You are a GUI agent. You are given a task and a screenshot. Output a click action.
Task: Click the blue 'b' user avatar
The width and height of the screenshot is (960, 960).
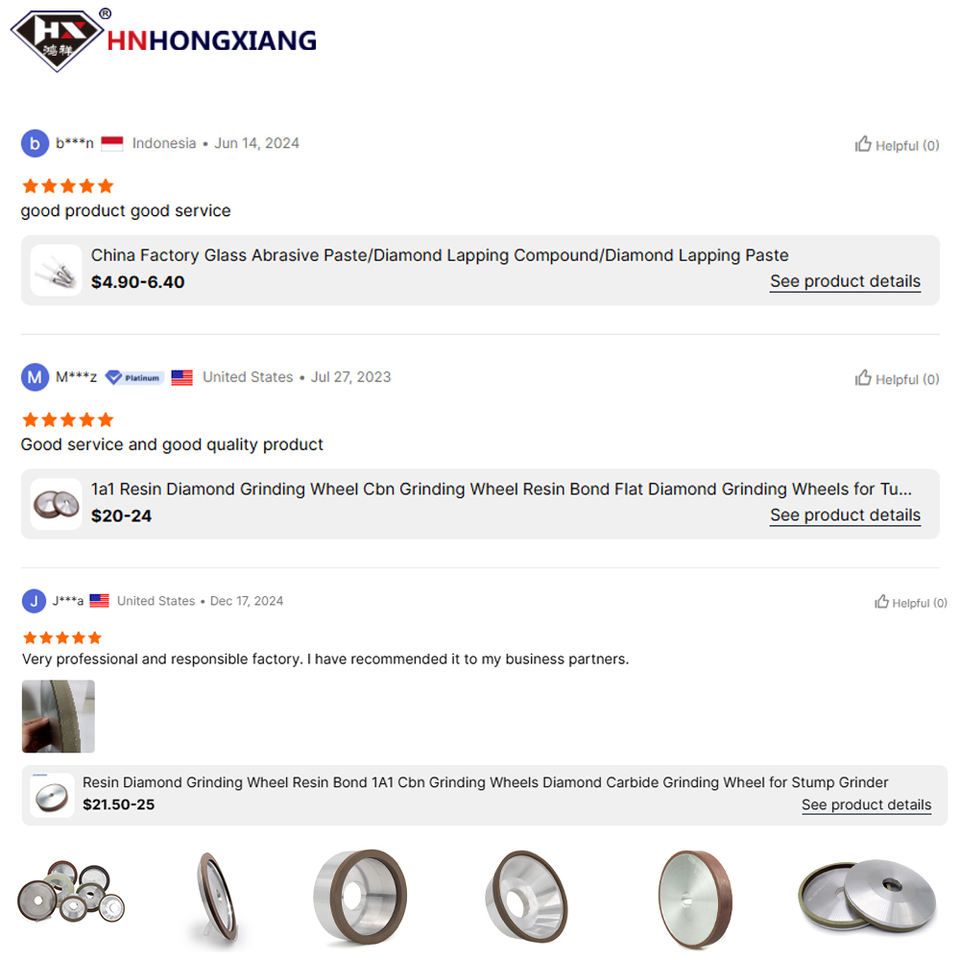click(35, 143)
